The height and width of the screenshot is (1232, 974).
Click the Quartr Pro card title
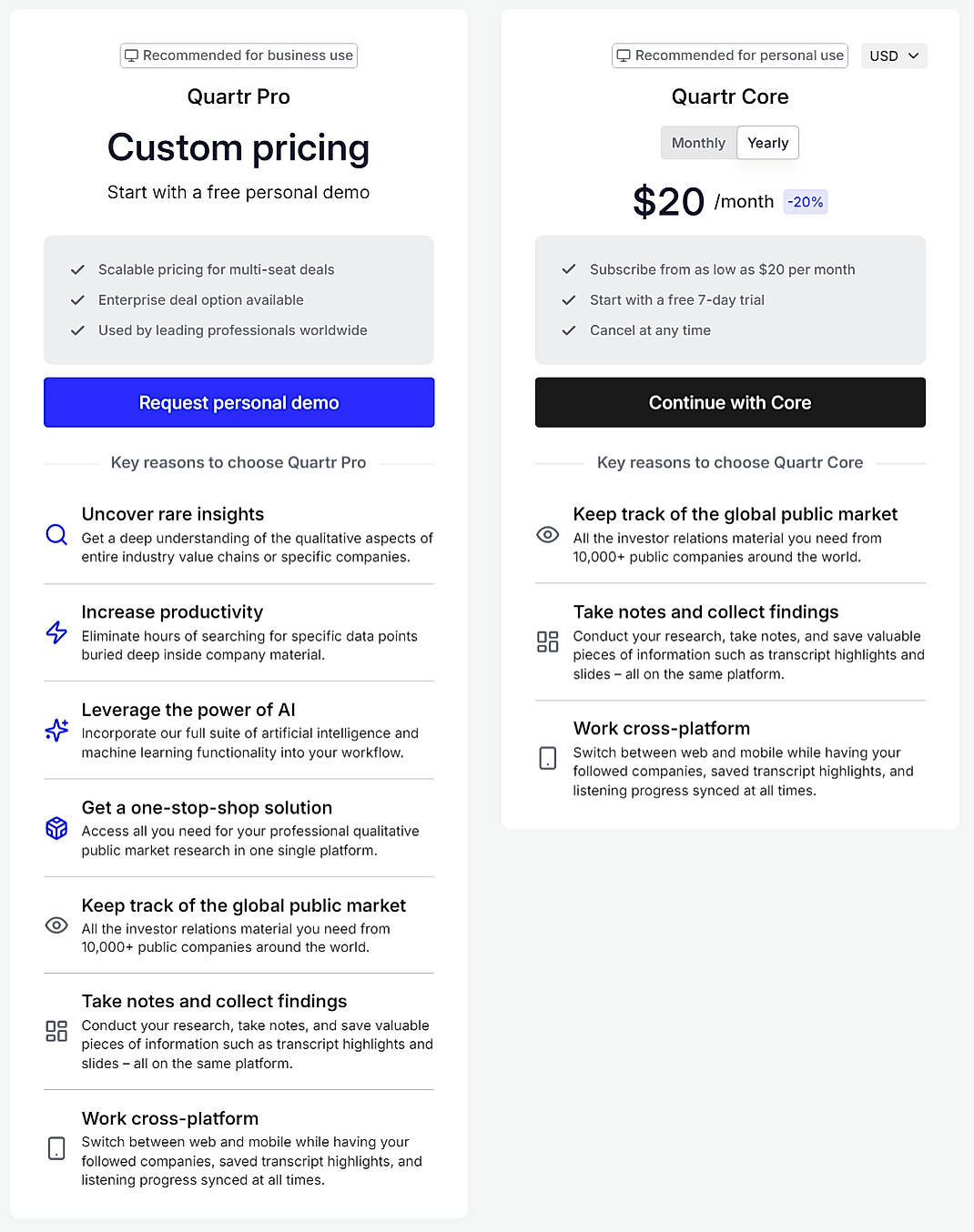pyautogui.click(x=238, y=96)
